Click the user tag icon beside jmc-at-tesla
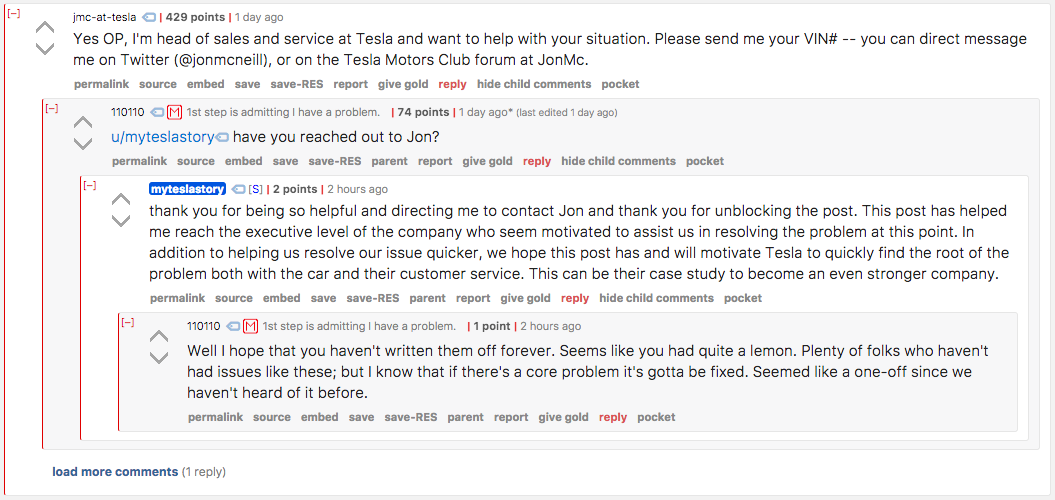This screenshot has height=500, width=1055. coord(149,17)
